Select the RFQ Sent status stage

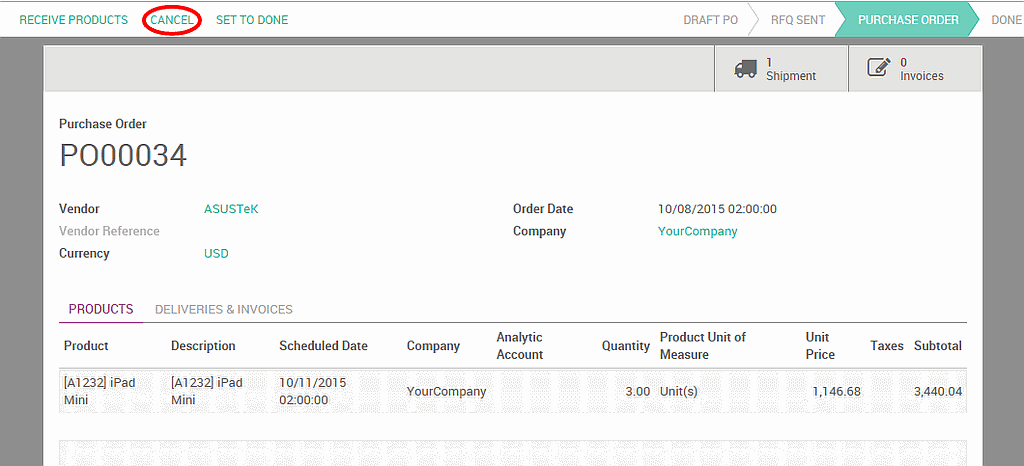(797, 20)
